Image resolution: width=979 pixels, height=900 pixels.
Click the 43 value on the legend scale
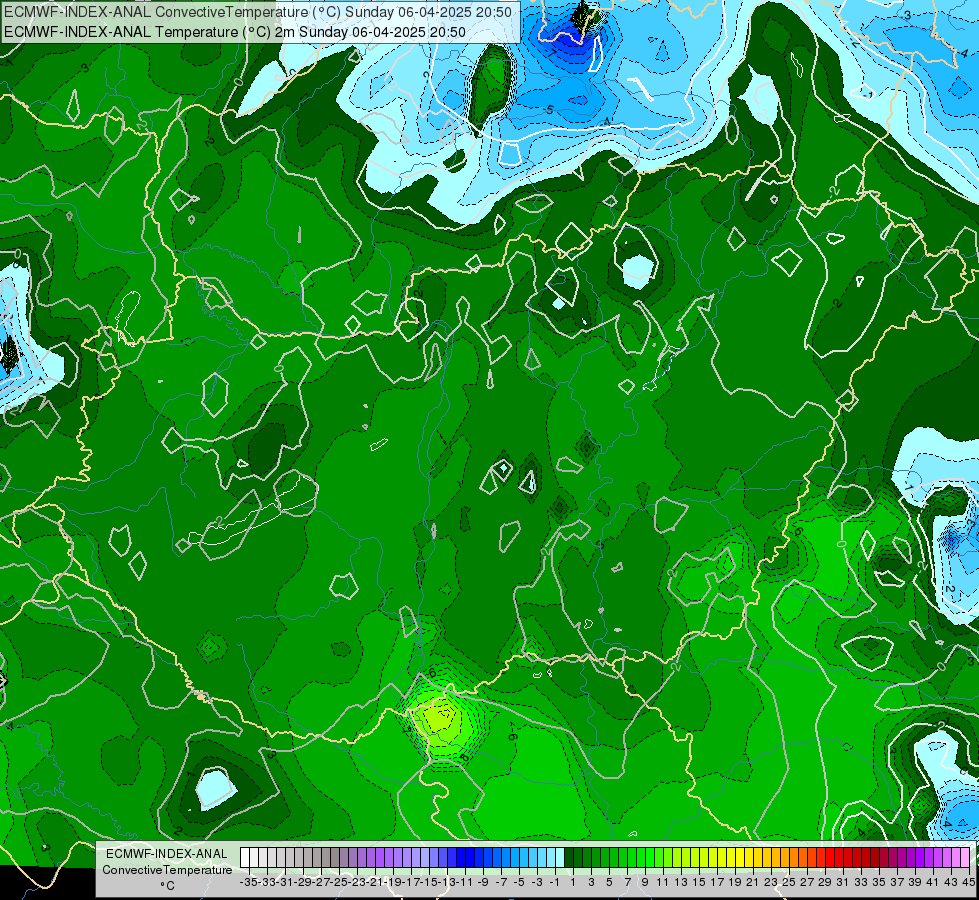click(x=951, y=882)
